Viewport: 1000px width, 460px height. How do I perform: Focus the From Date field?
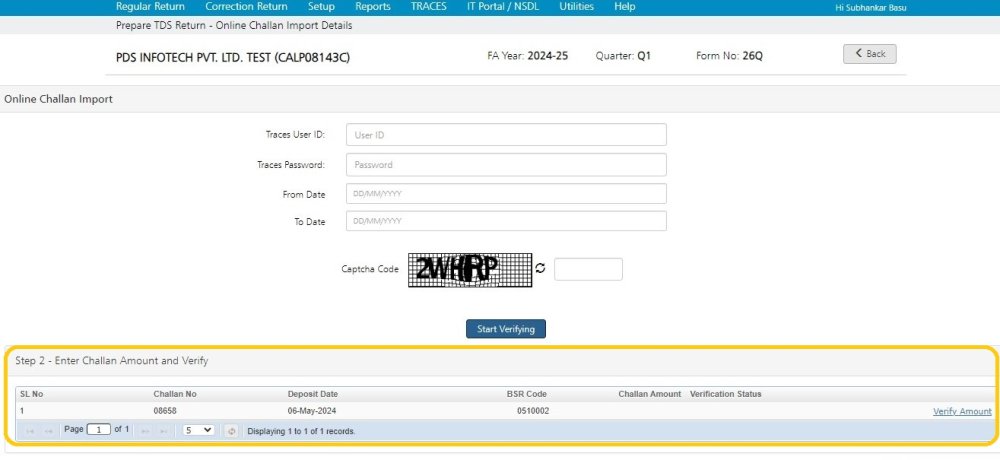coord(506,194)
